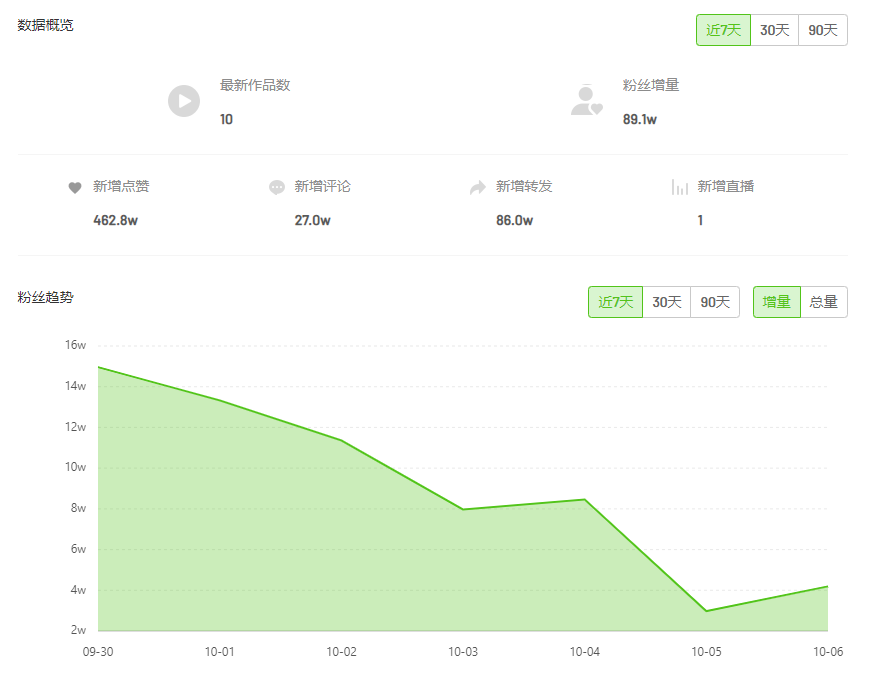
Task: Select 近7天 for the 粉丝趋势 chart
Action: 615,302
